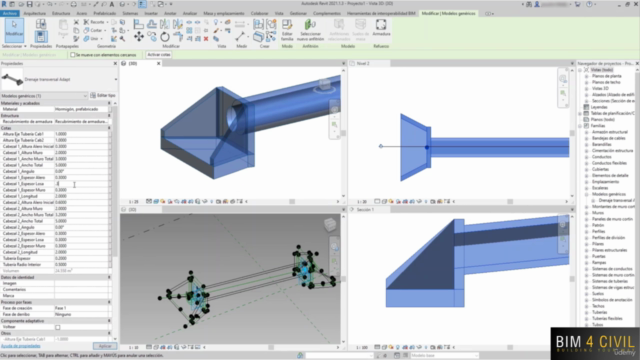Collapse the Vistas (todo) tree node
The image size is (640, 360).
[x=581, y=70]
